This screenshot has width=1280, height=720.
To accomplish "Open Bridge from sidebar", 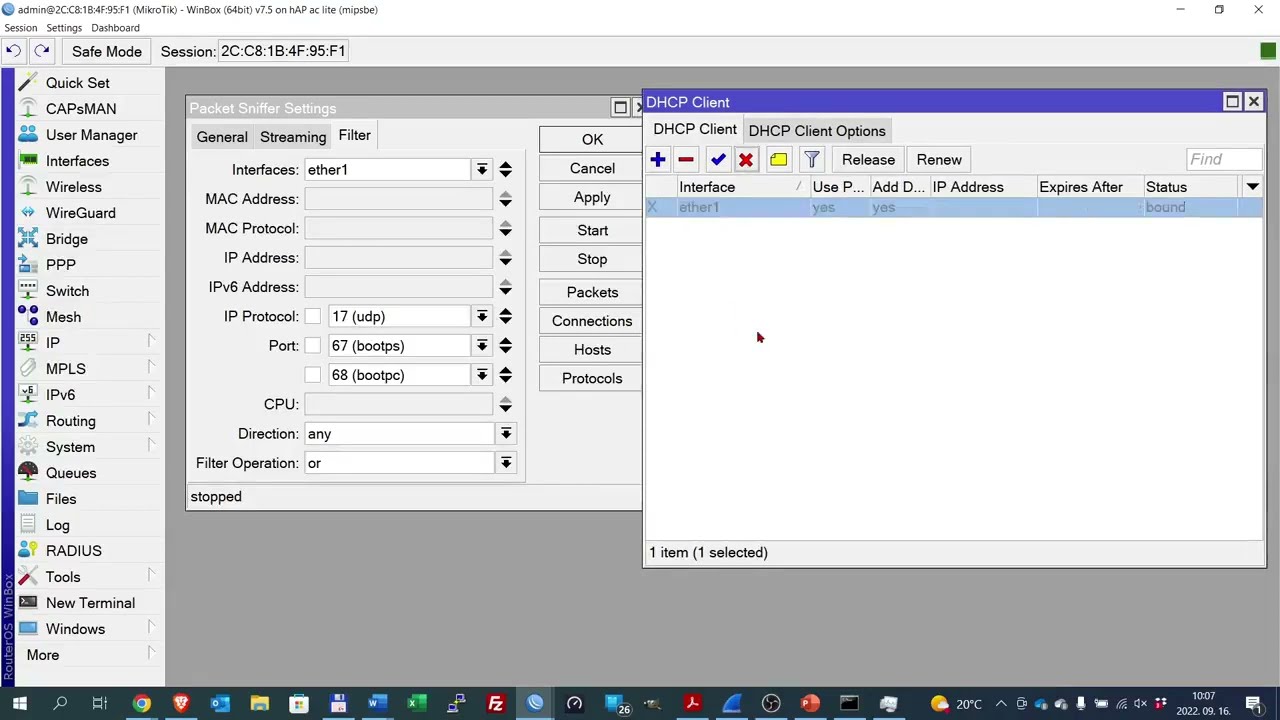I will point(66,239).
